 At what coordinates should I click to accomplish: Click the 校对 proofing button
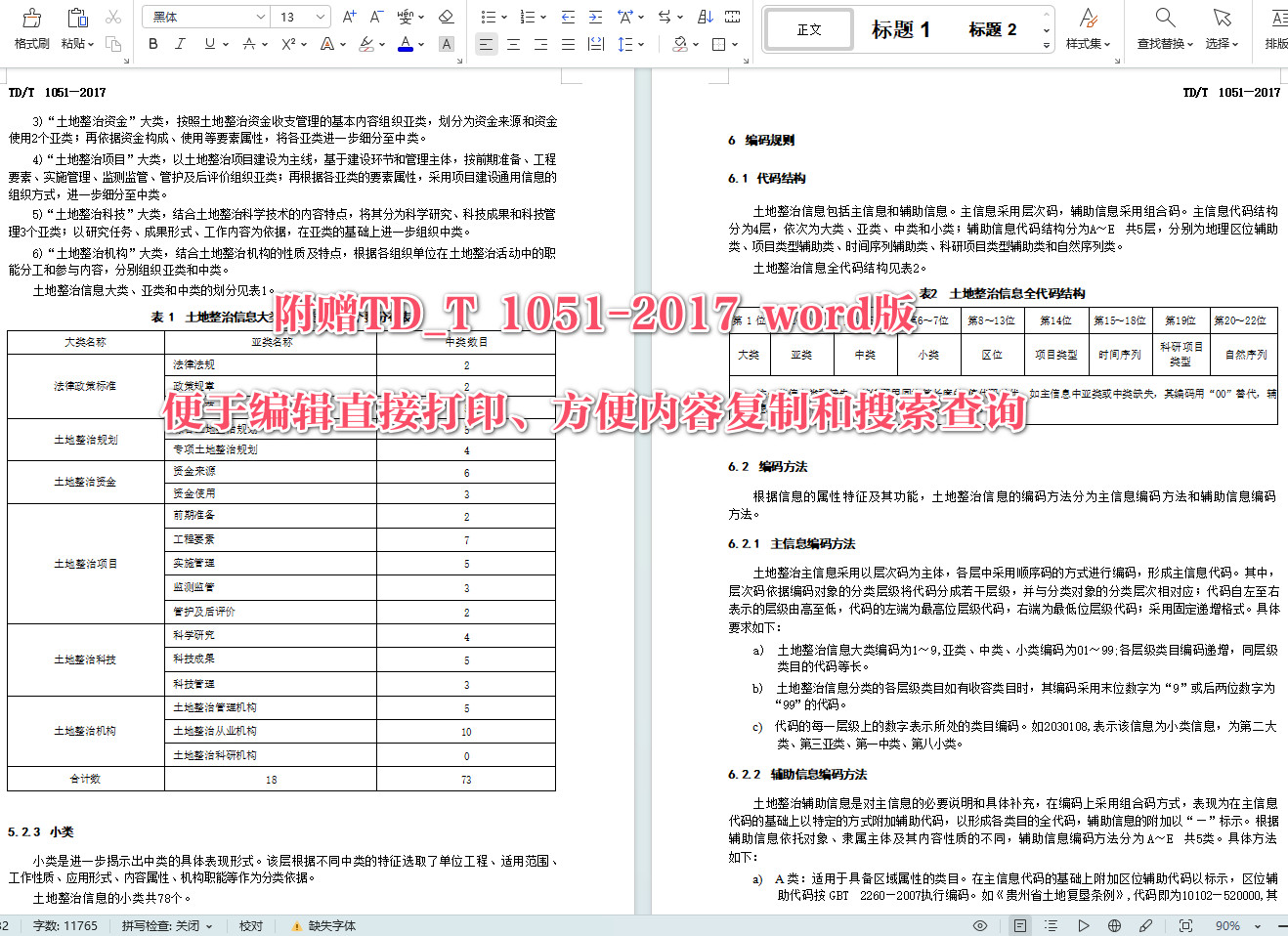(x=251, y=924)
